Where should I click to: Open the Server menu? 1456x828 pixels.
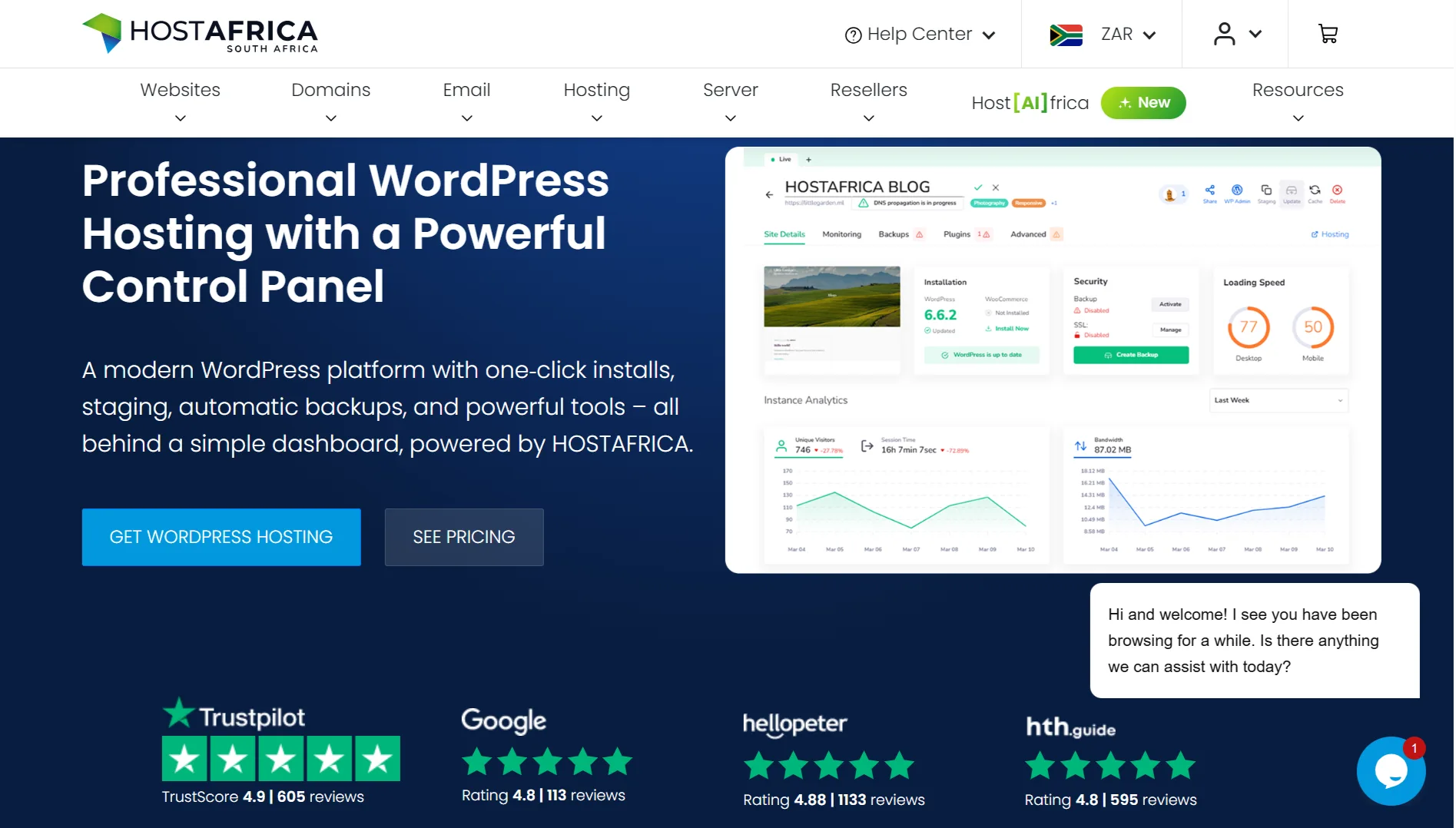(731, 90)
